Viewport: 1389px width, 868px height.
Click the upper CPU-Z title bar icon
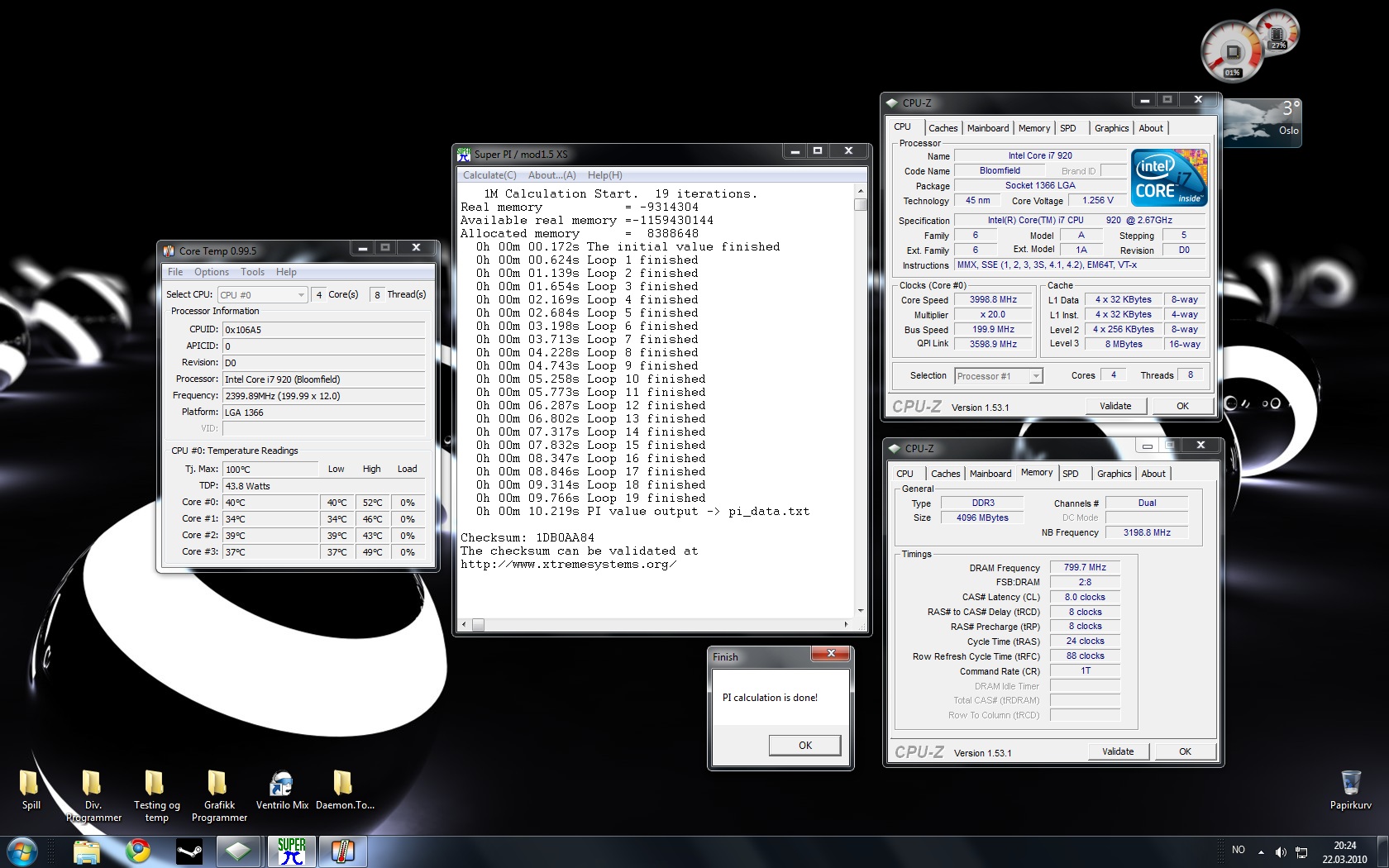891,103
